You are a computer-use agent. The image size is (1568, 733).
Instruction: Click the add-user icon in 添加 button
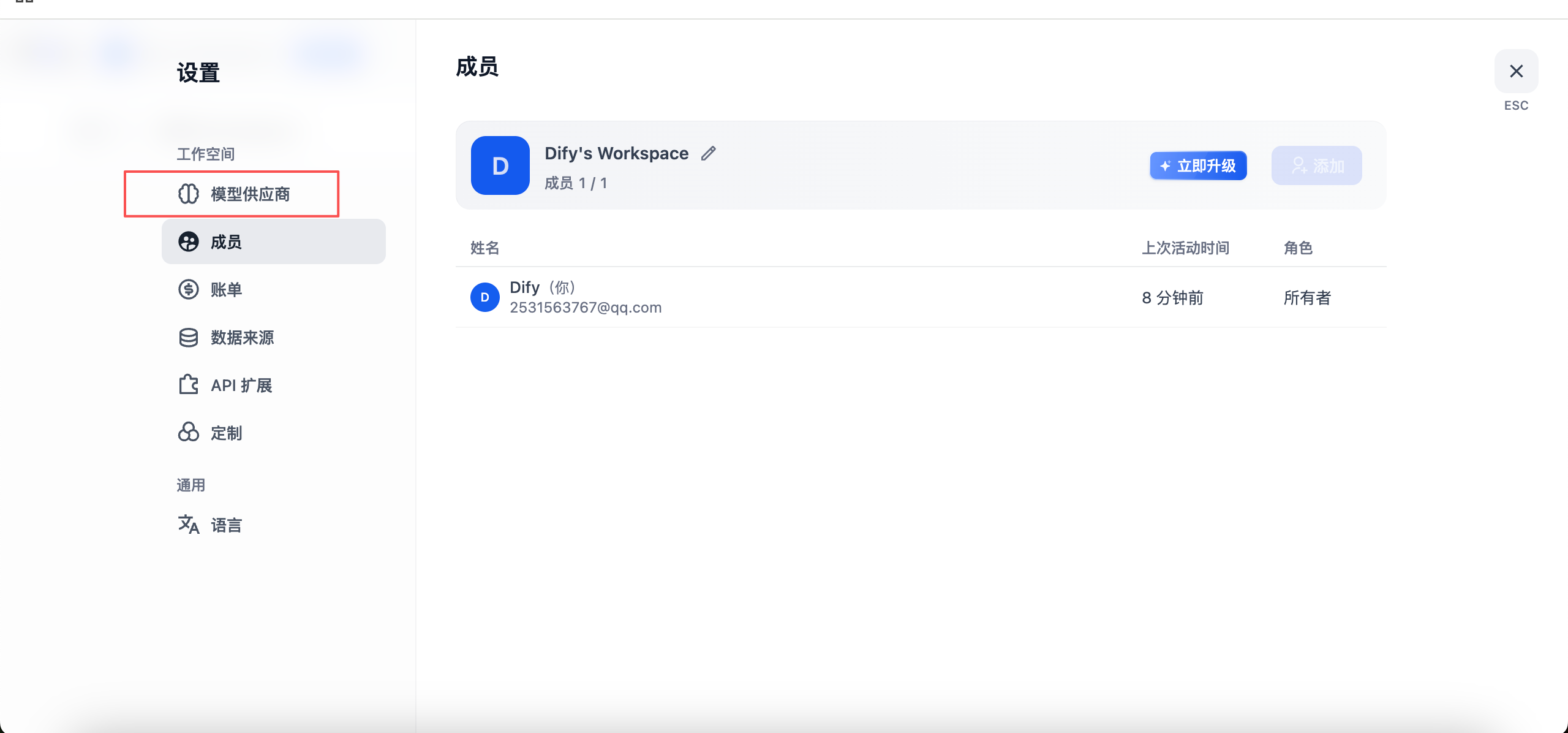[x=1299, y=165]
